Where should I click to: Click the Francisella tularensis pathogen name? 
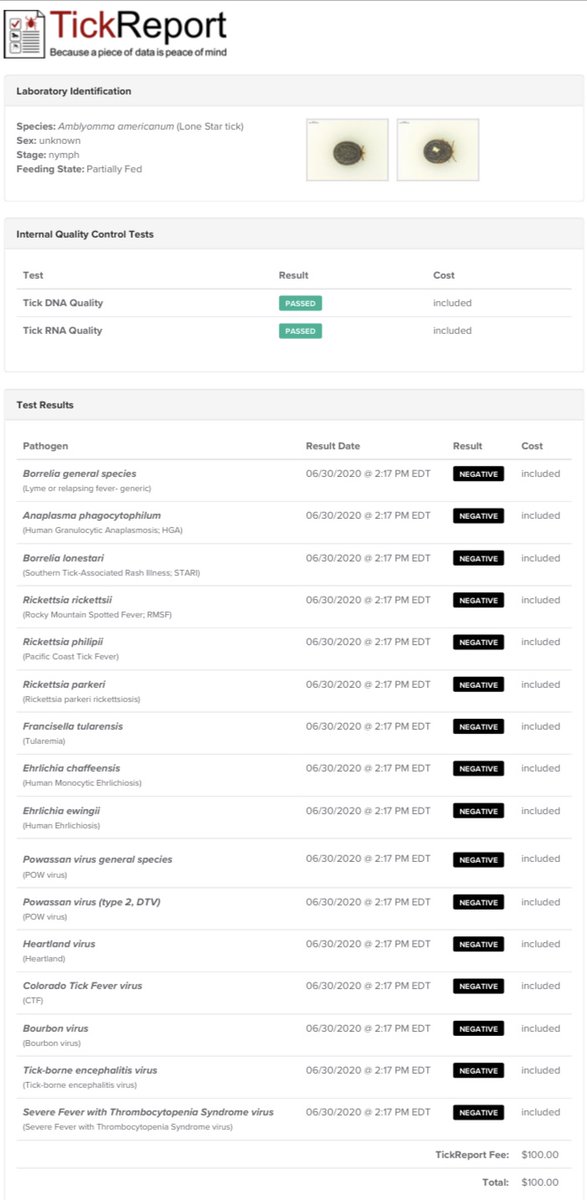[73, 727]
